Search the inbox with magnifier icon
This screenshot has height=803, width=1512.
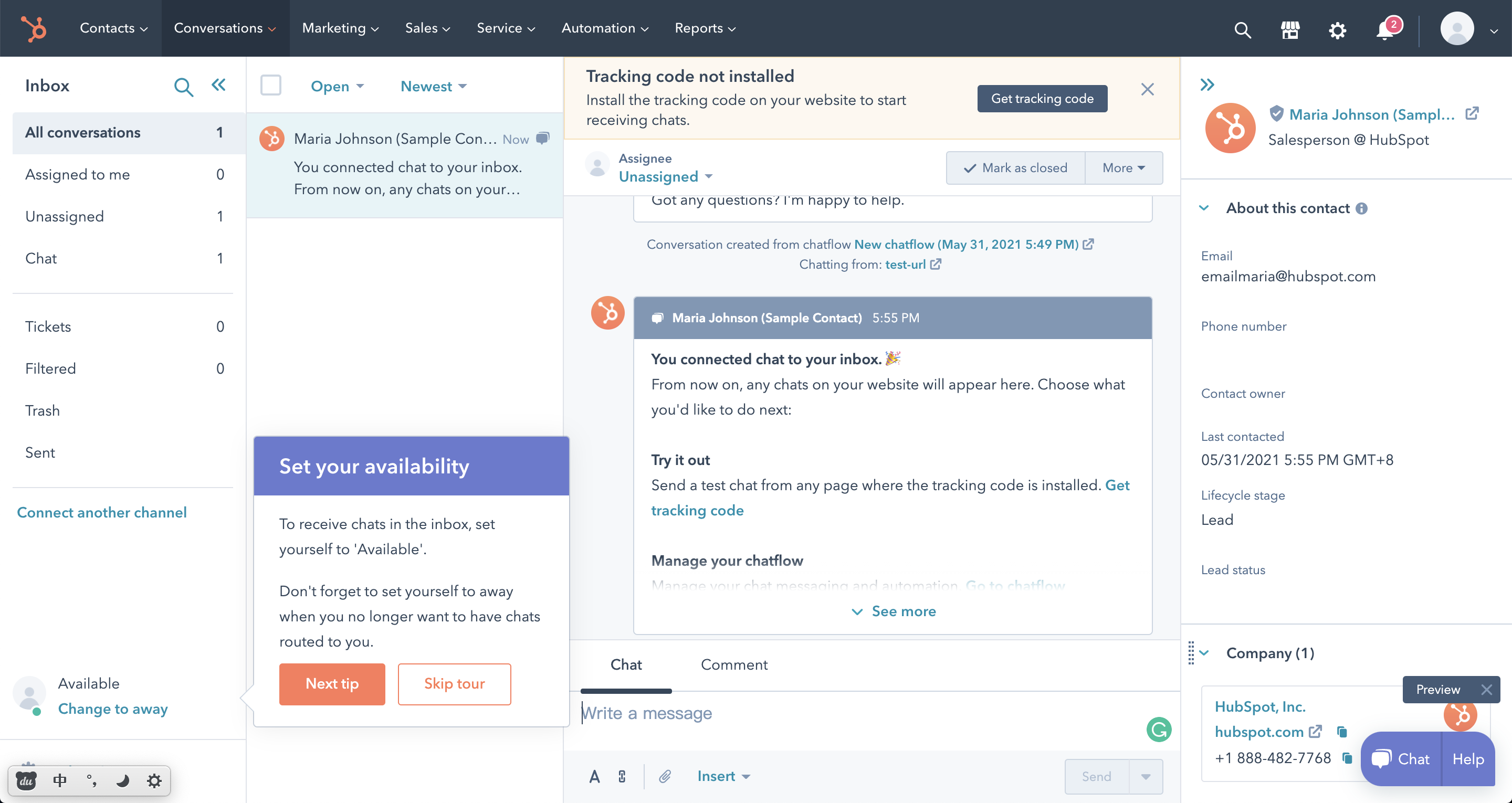pyautogui.click(x=183, y=87)
